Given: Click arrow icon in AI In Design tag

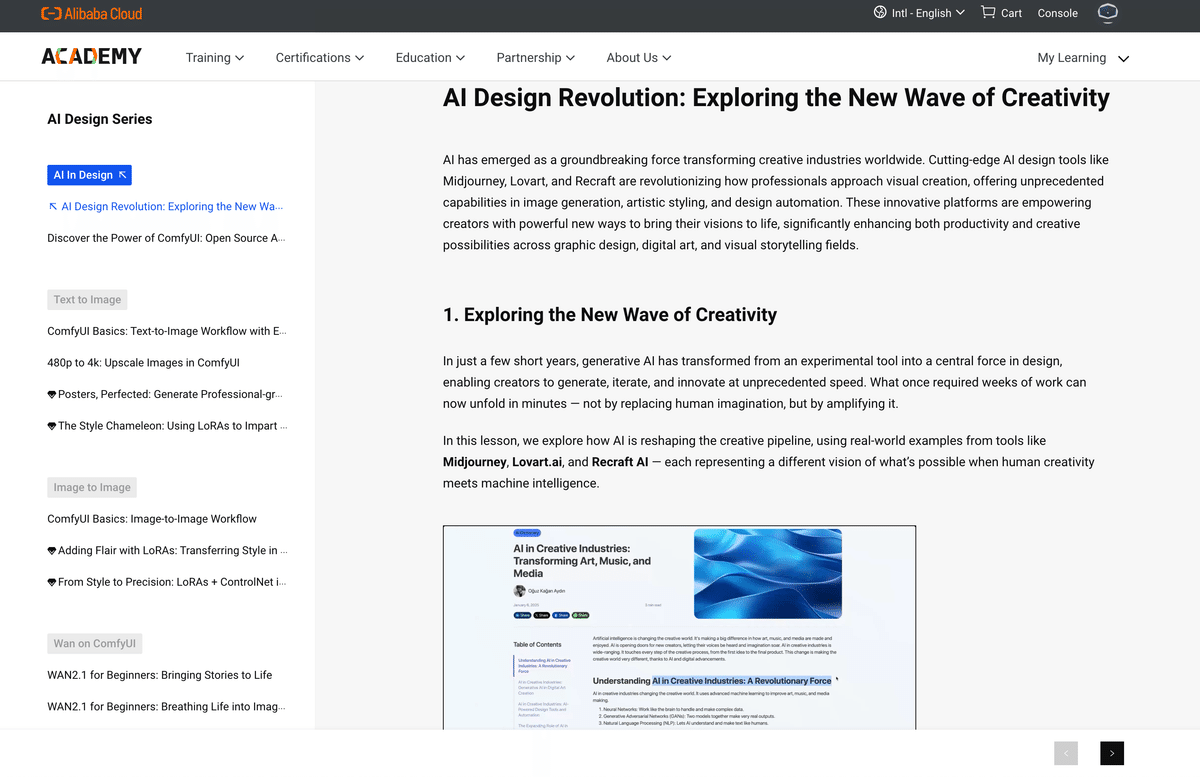Looking at the screenshot, I should (122, 175).
